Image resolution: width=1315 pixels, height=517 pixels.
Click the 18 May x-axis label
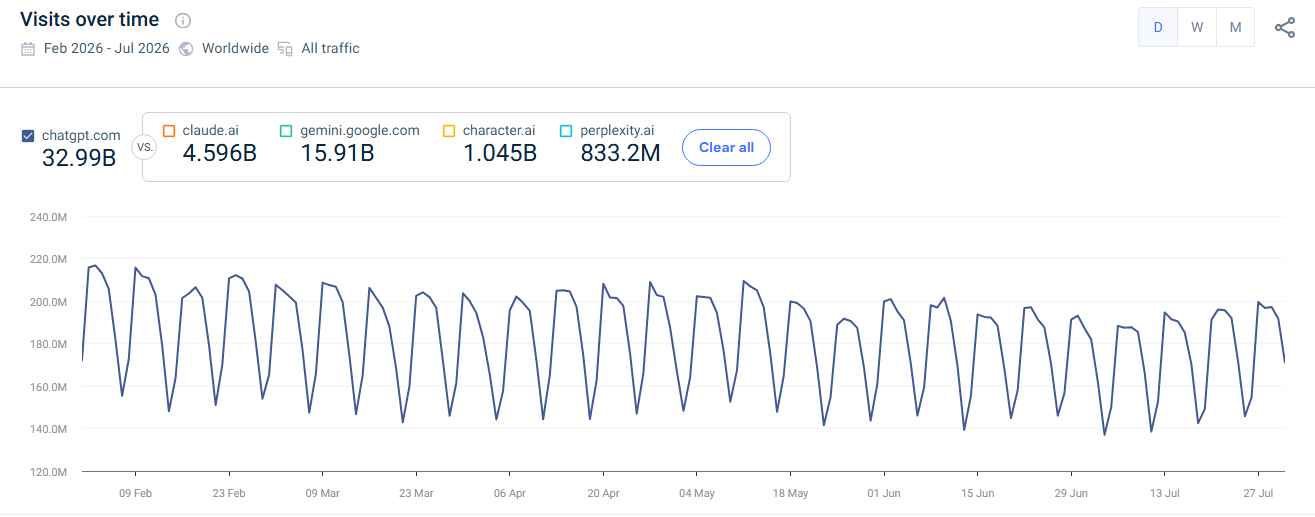791,493
